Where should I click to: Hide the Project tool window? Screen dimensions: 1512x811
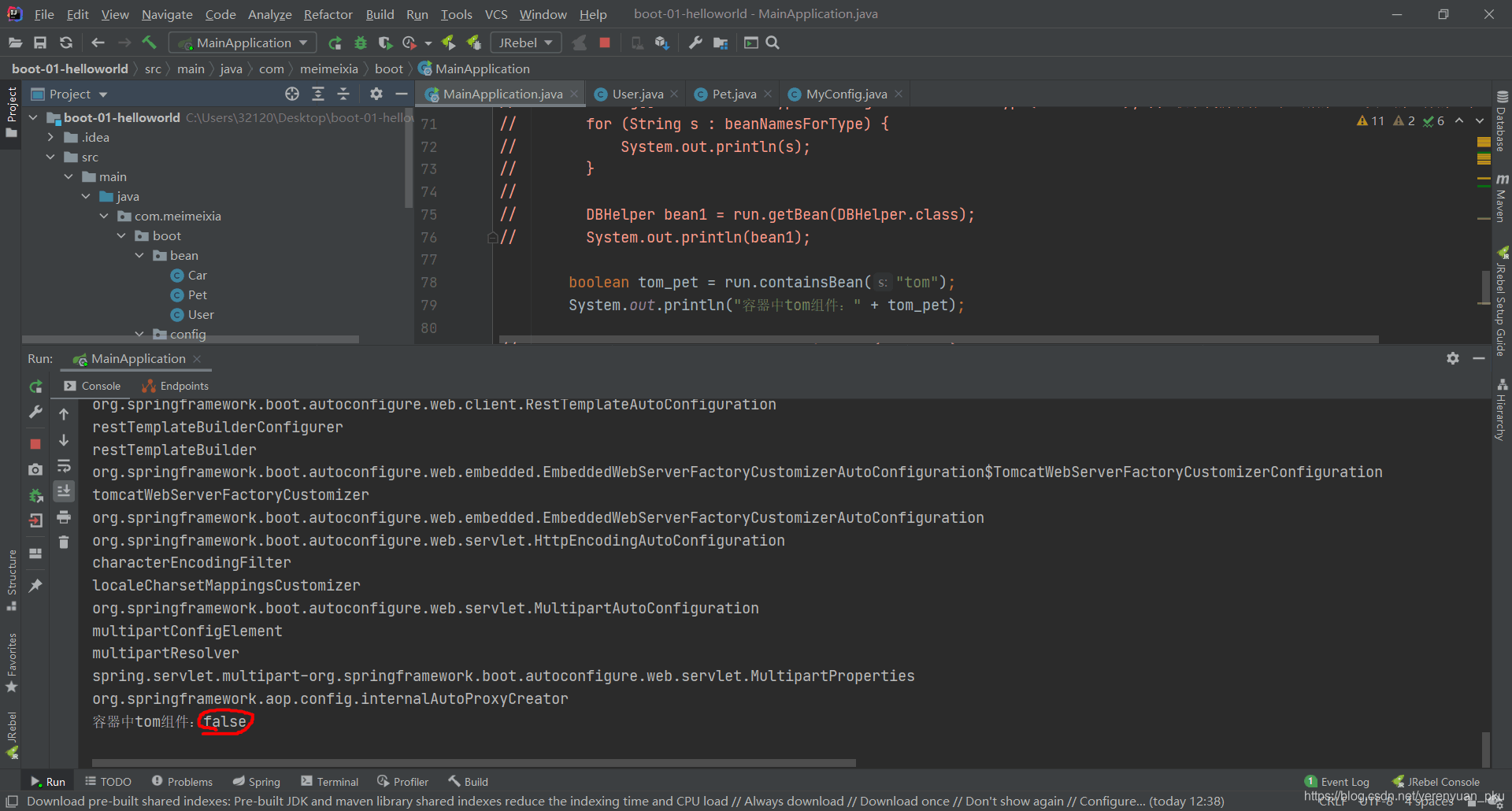tap(402, 94)
